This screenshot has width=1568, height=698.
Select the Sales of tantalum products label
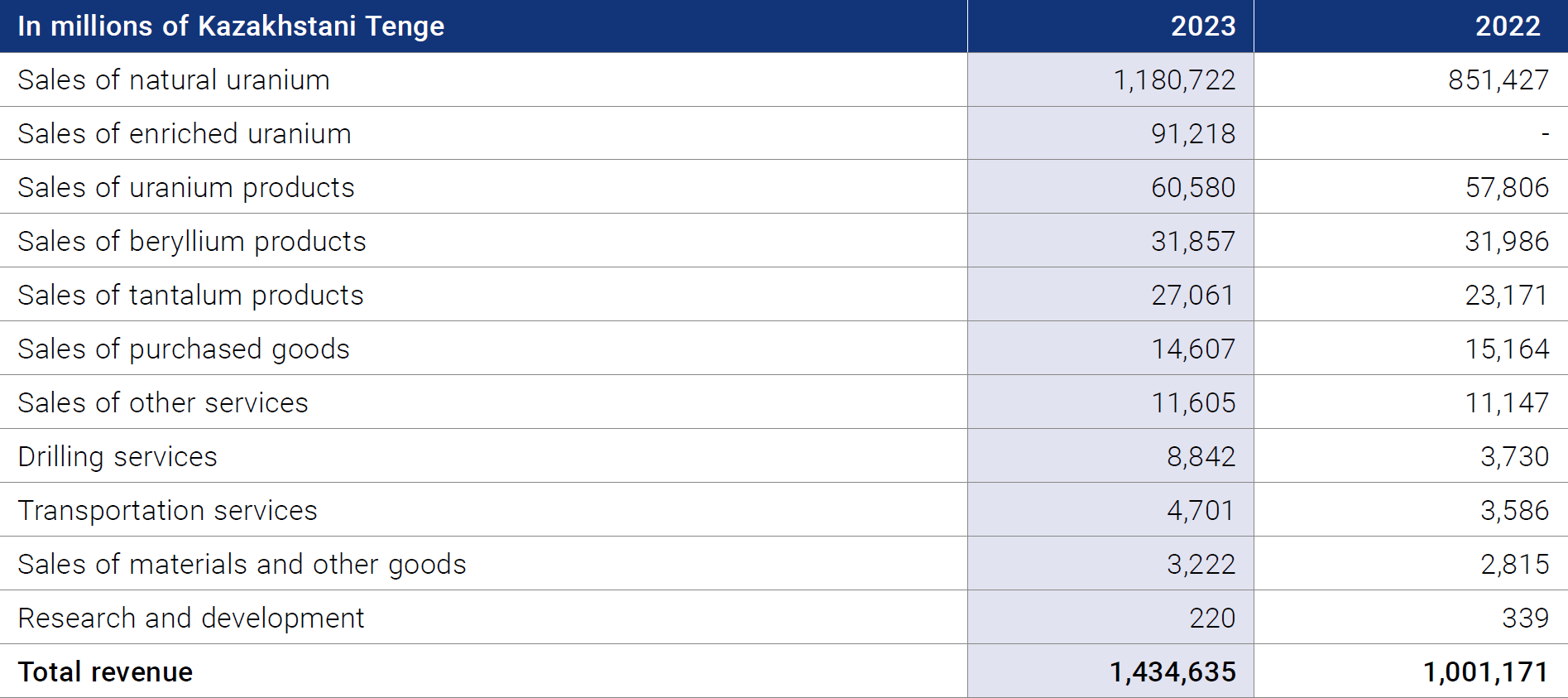pos(191,296)
